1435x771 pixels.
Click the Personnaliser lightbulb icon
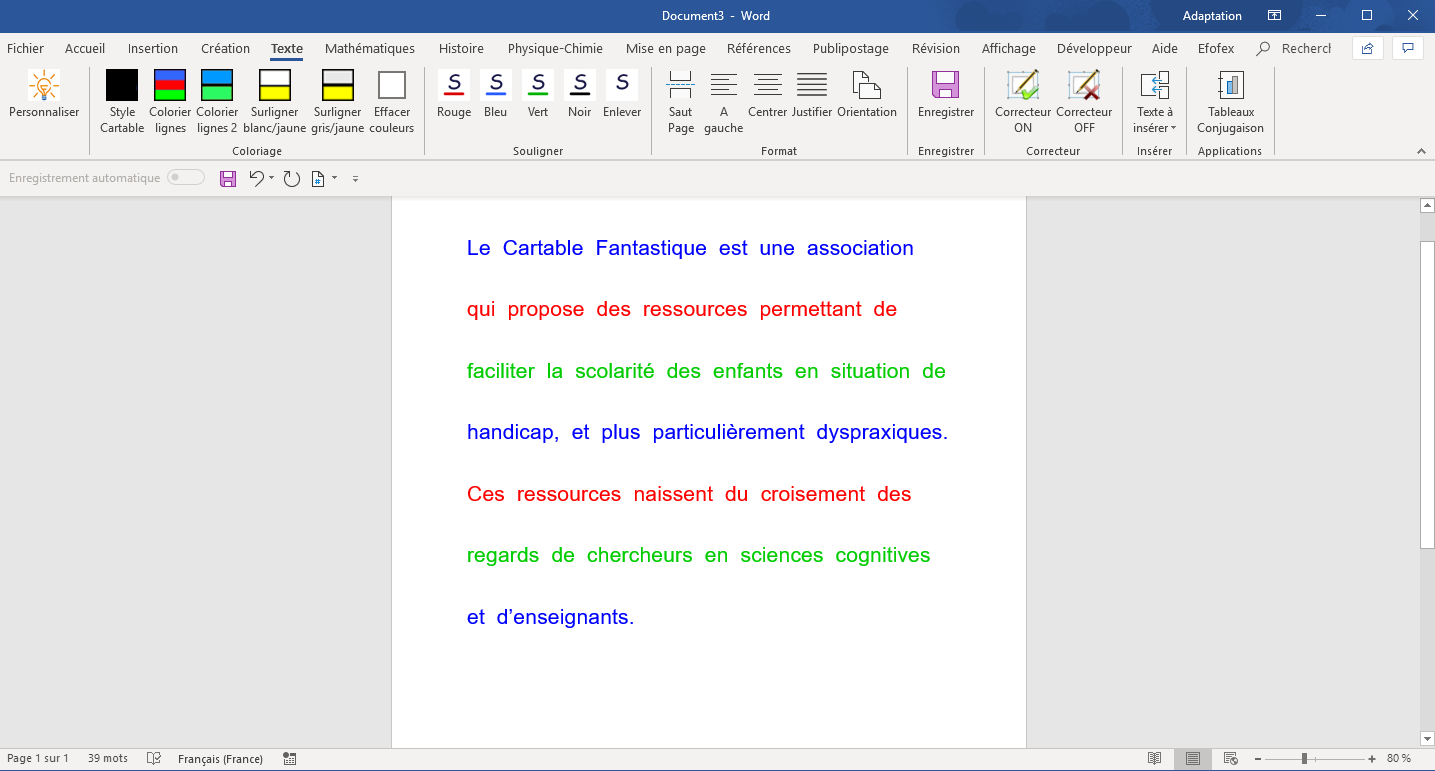(x=44, y=85)
